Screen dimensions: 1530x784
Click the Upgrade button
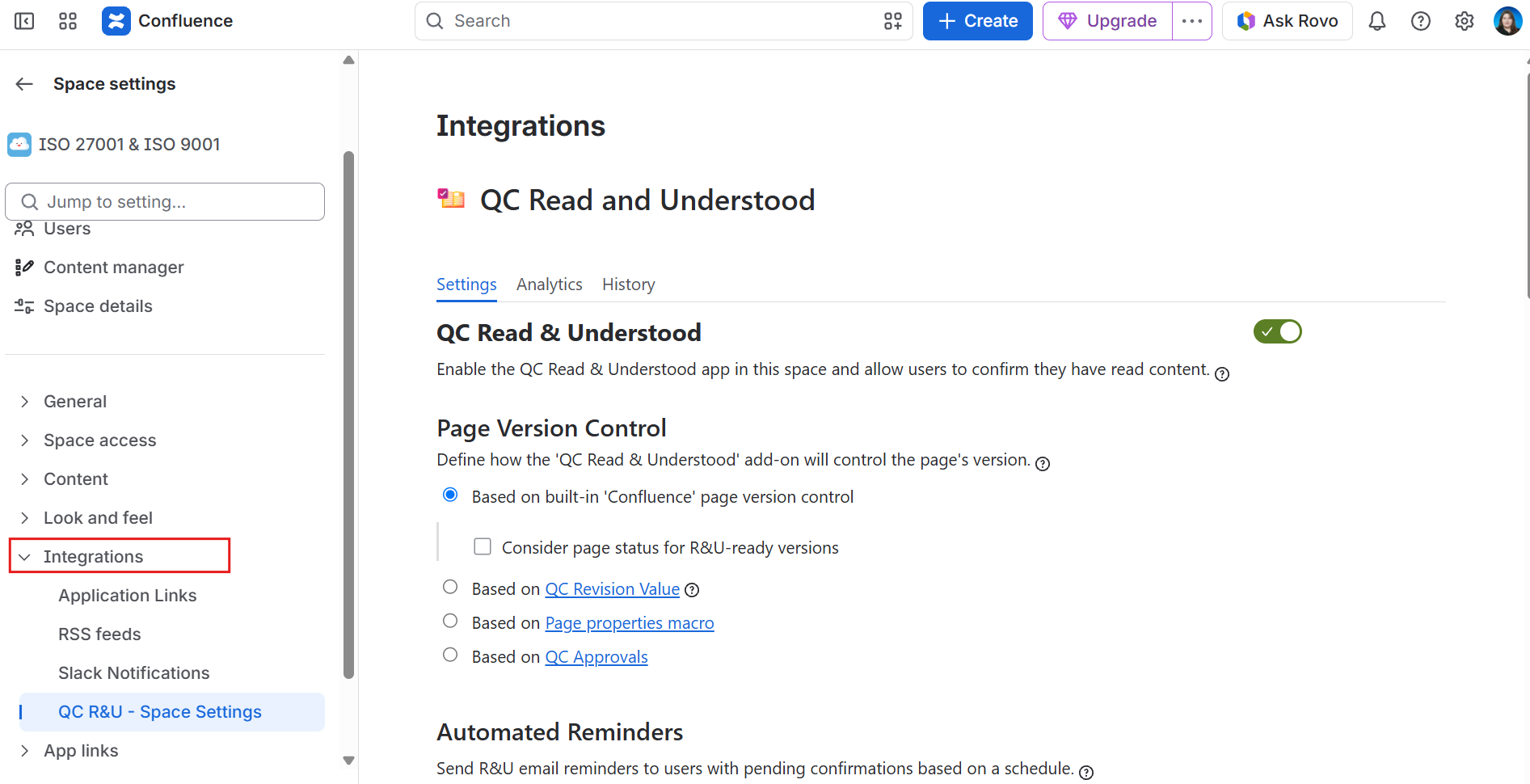pos(1108,21)
